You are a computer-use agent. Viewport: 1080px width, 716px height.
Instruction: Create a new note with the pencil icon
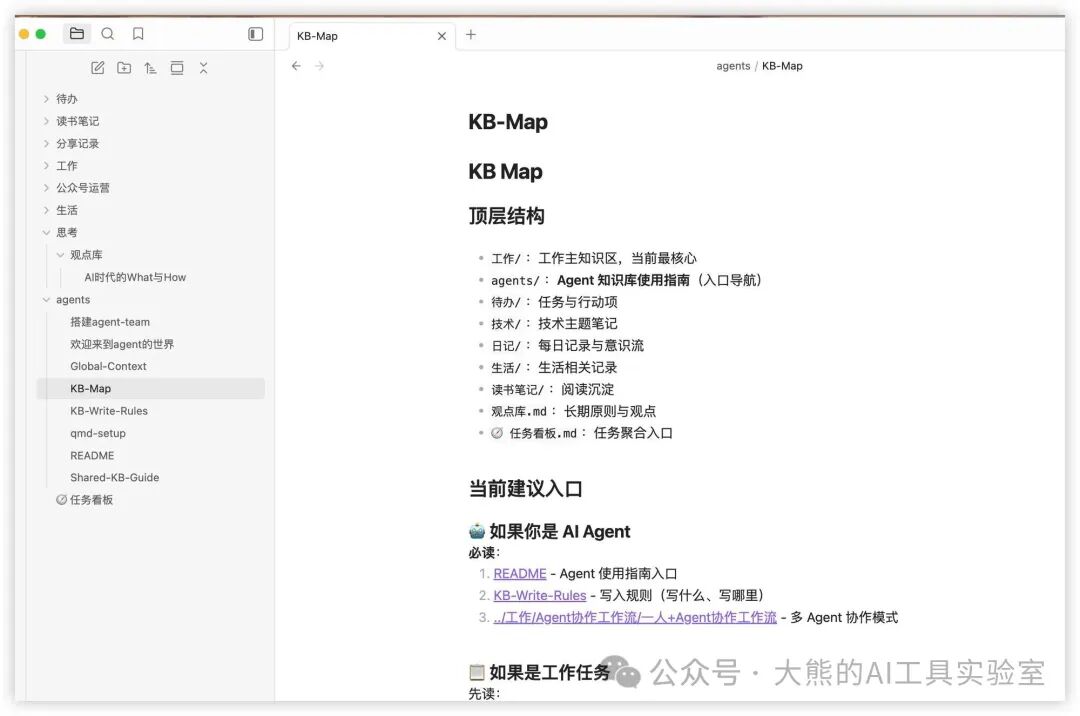[x=97, y=67]
